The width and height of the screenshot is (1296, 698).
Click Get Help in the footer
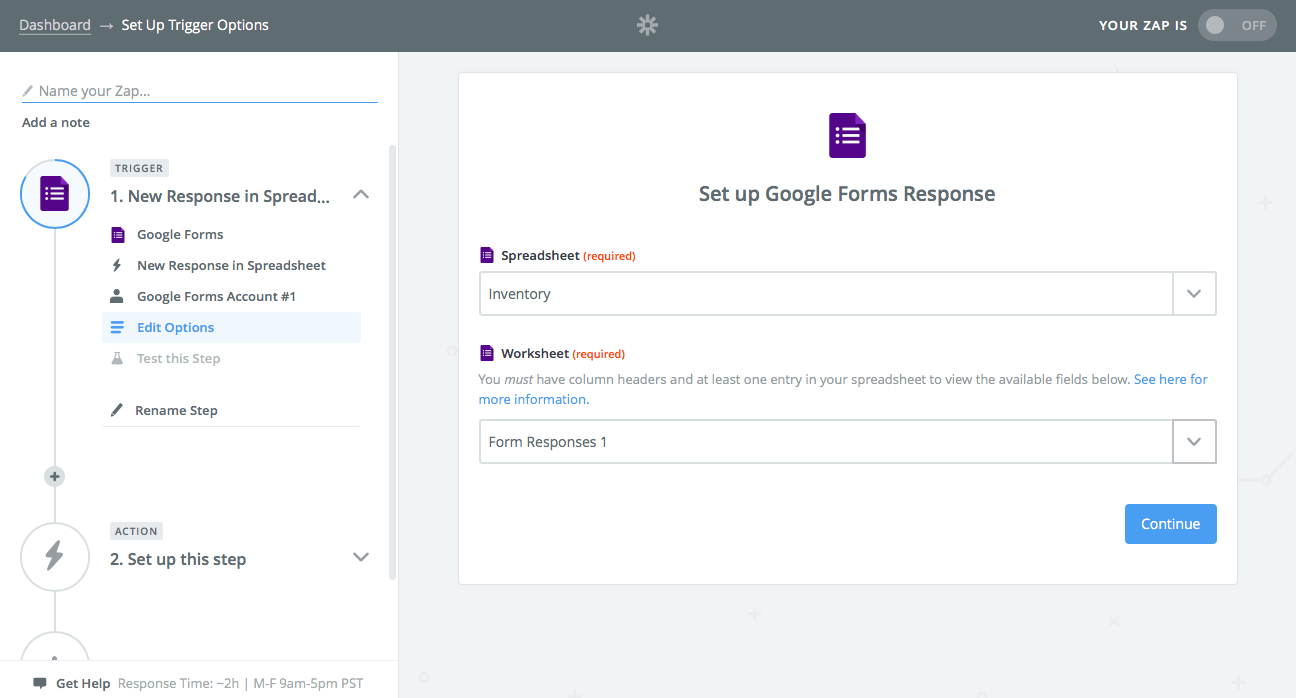[83, 684]
